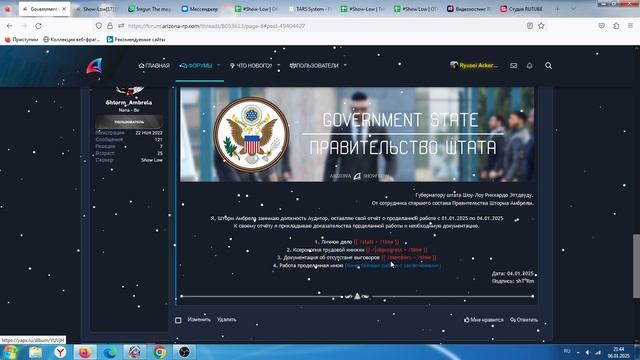Expand the ЧТО НОВОГО? dropdown arrow

click(278, 65)
